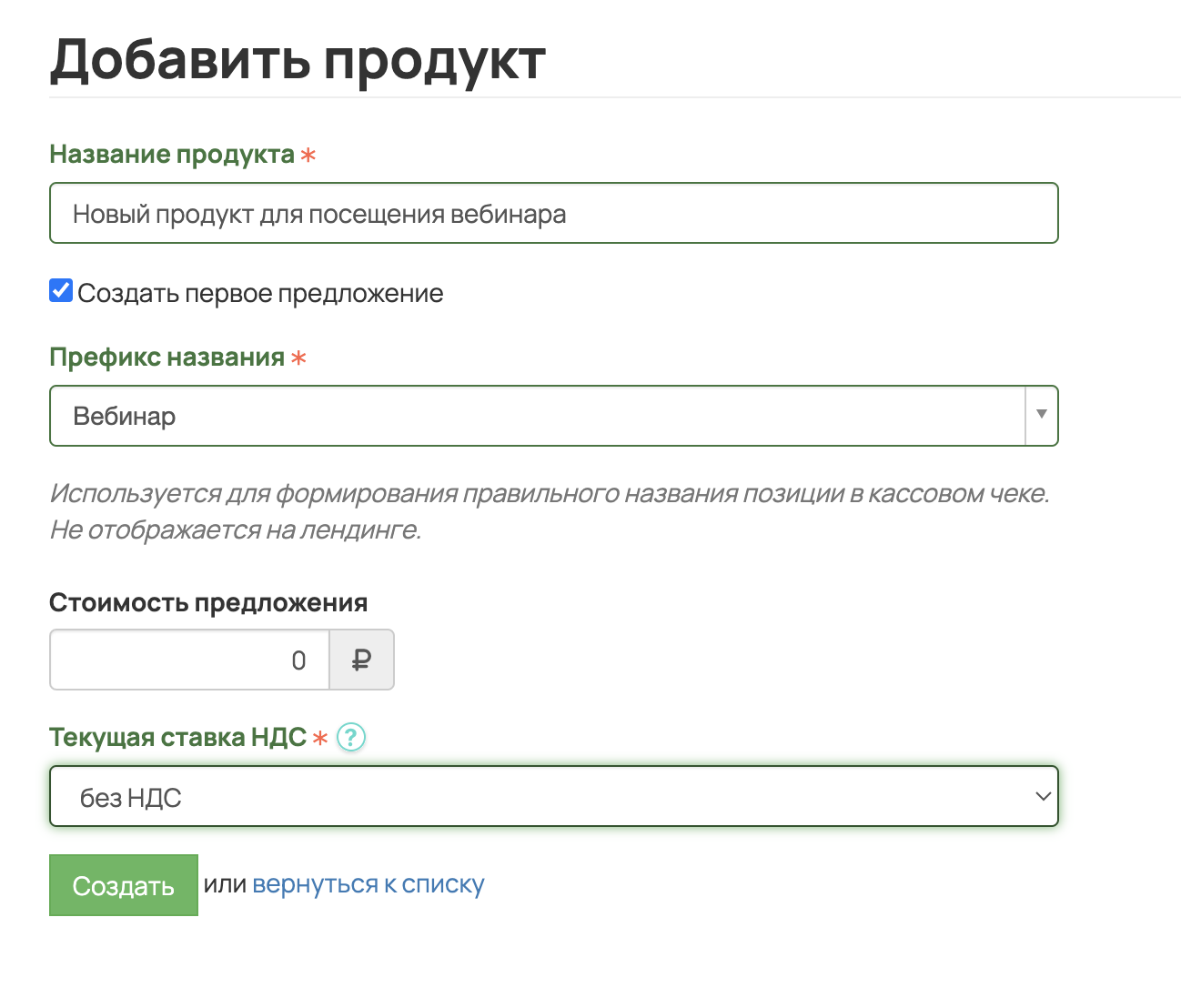Screen dimensions: 1181x1008
Task: Click the Стоимость предложения label
Action: (x=208, y=603)
